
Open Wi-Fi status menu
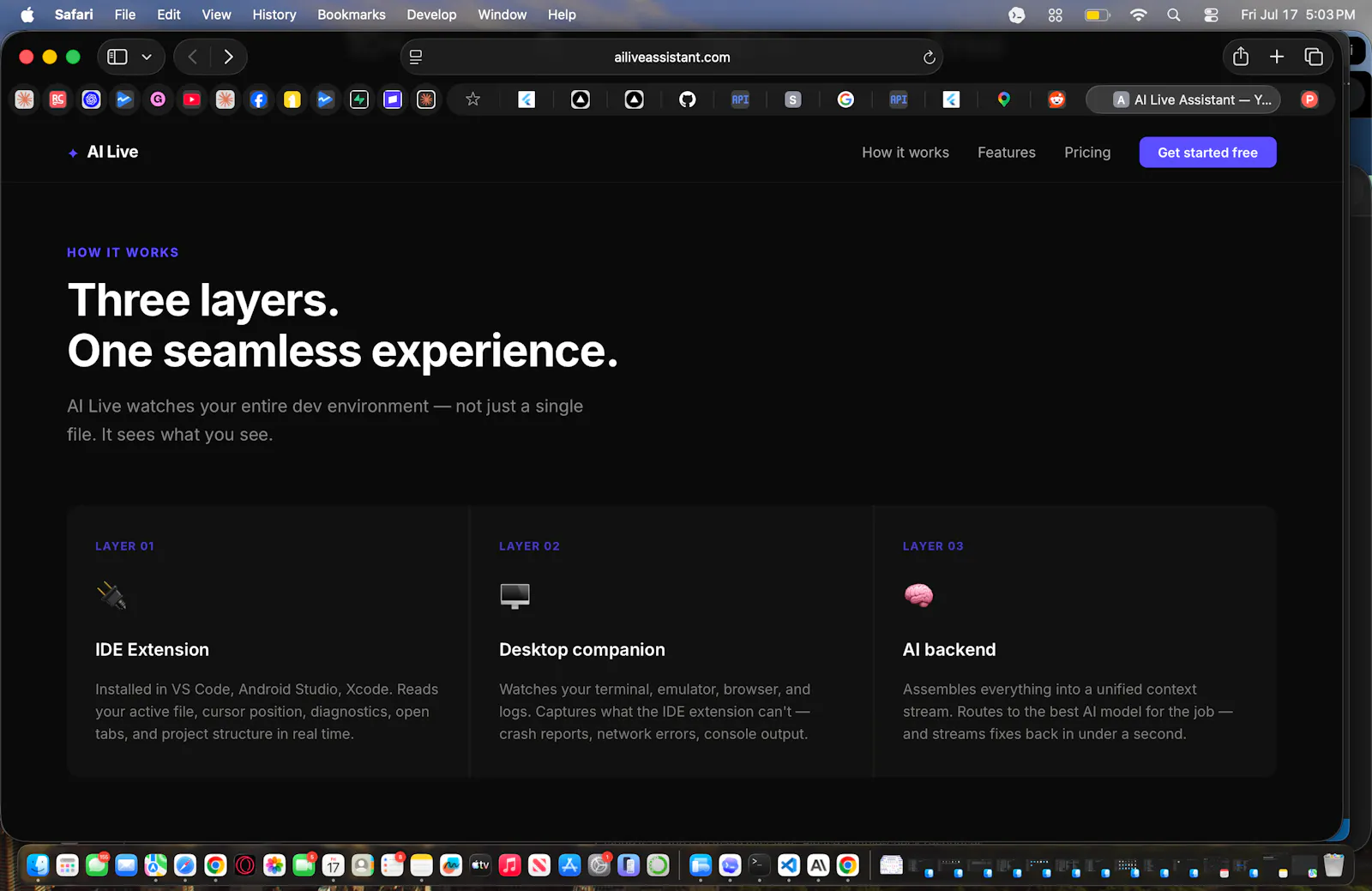point(1139,15)
